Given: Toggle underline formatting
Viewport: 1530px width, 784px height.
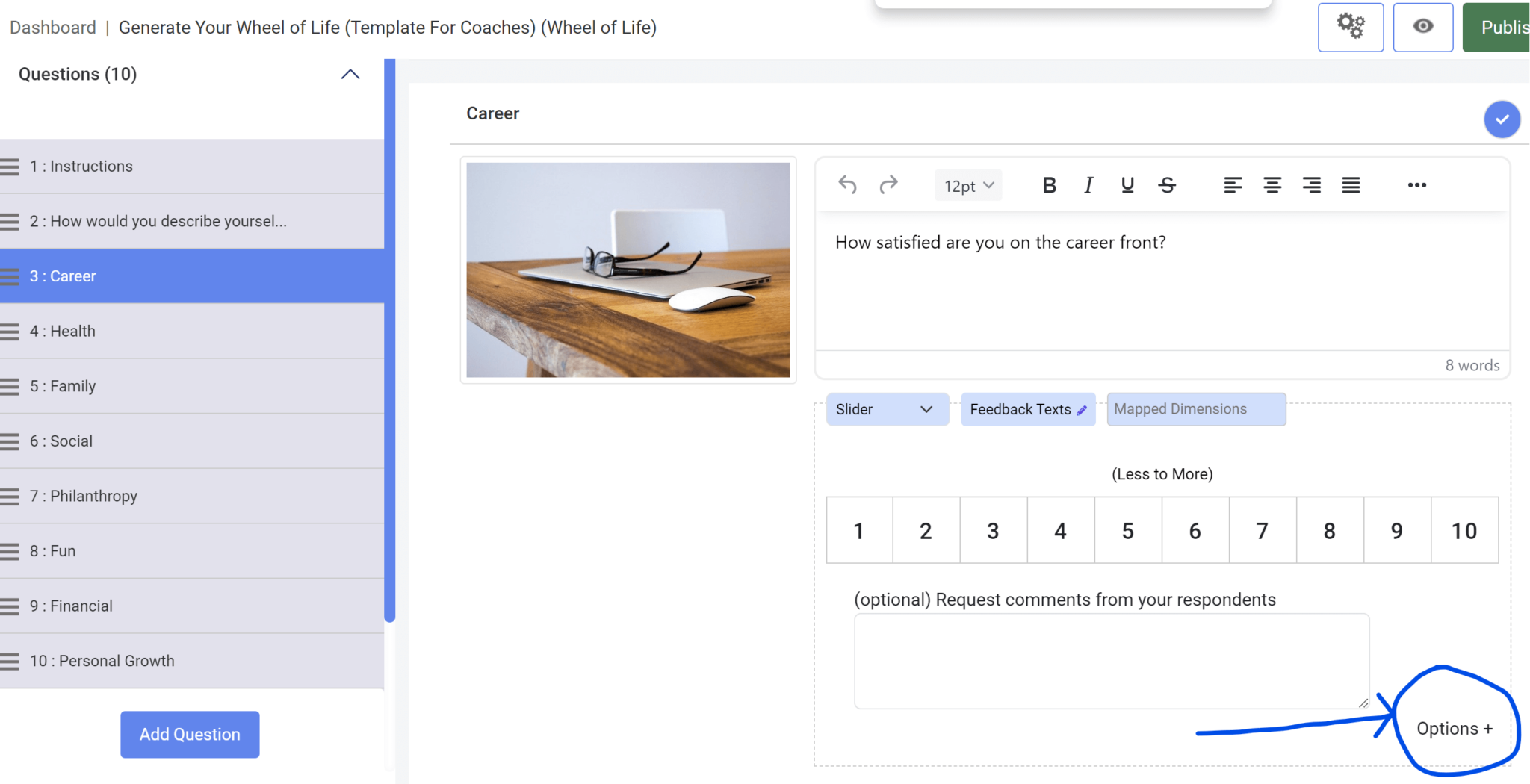Looking at the screenshot, I should pyautogui.click(x=1127, y=185).
